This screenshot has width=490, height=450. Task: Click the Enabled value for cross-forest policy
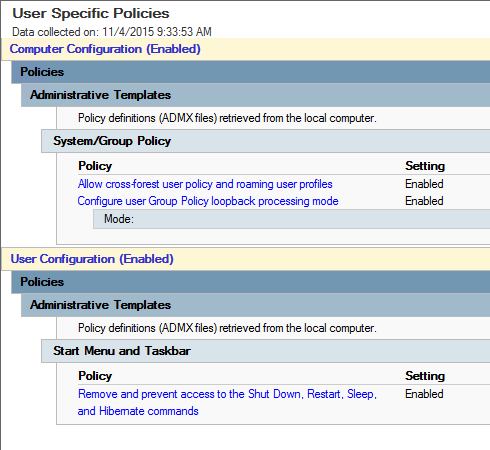[424, 184]
